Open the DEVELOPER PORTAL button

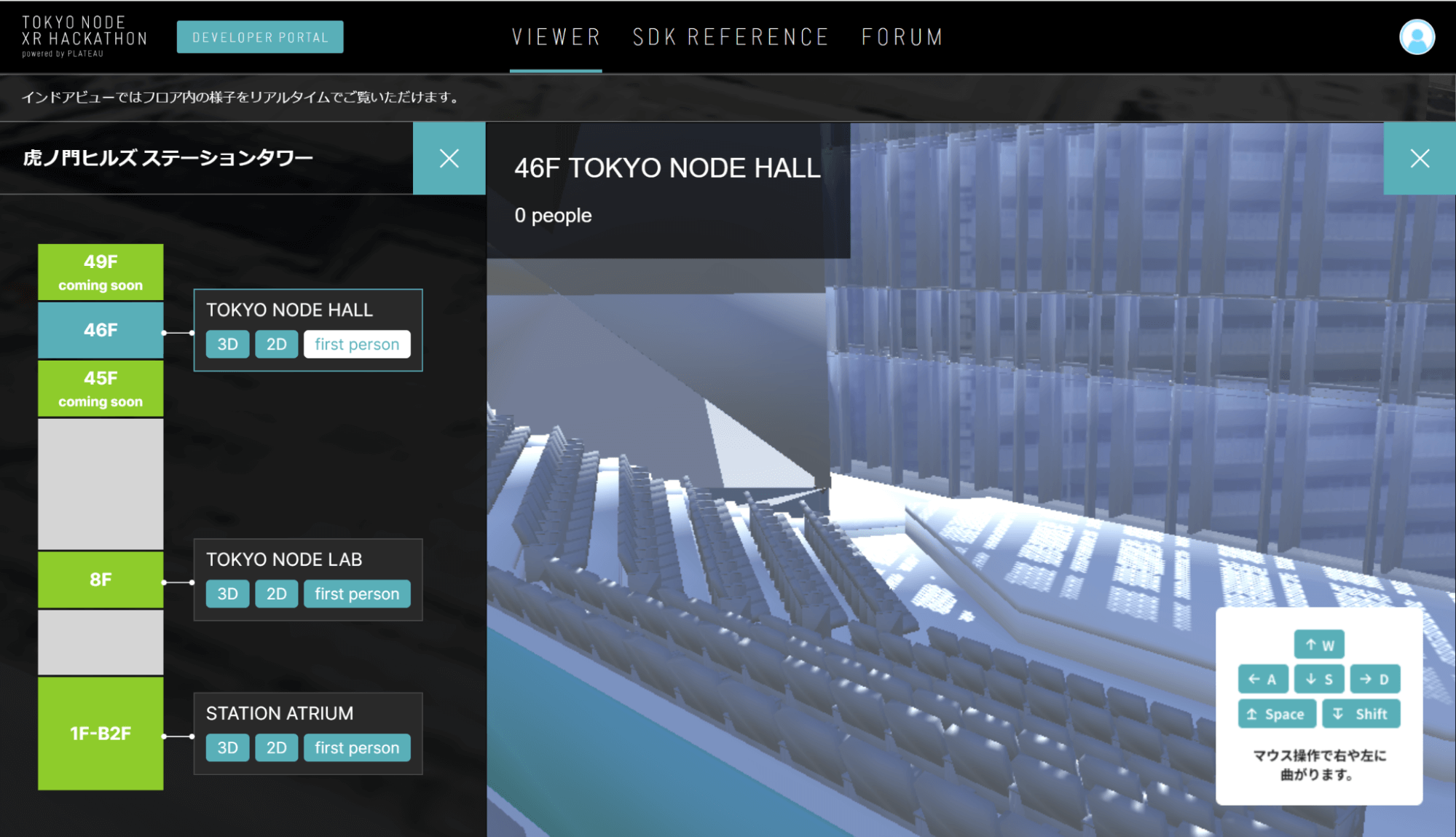tap(260, 37)
